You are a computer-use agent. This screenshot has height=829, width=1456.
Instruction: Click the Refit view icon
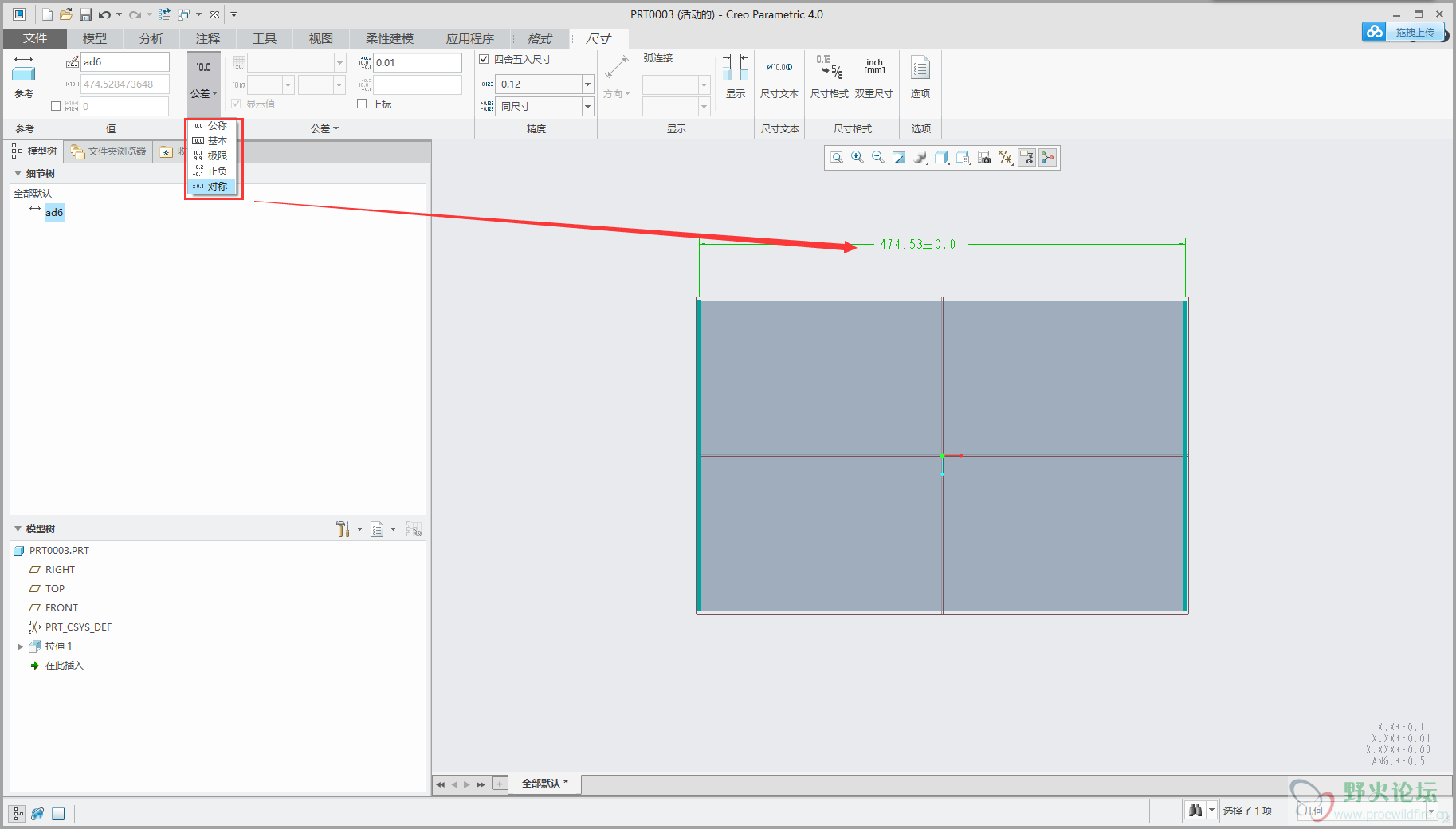[x=837, y=158]
